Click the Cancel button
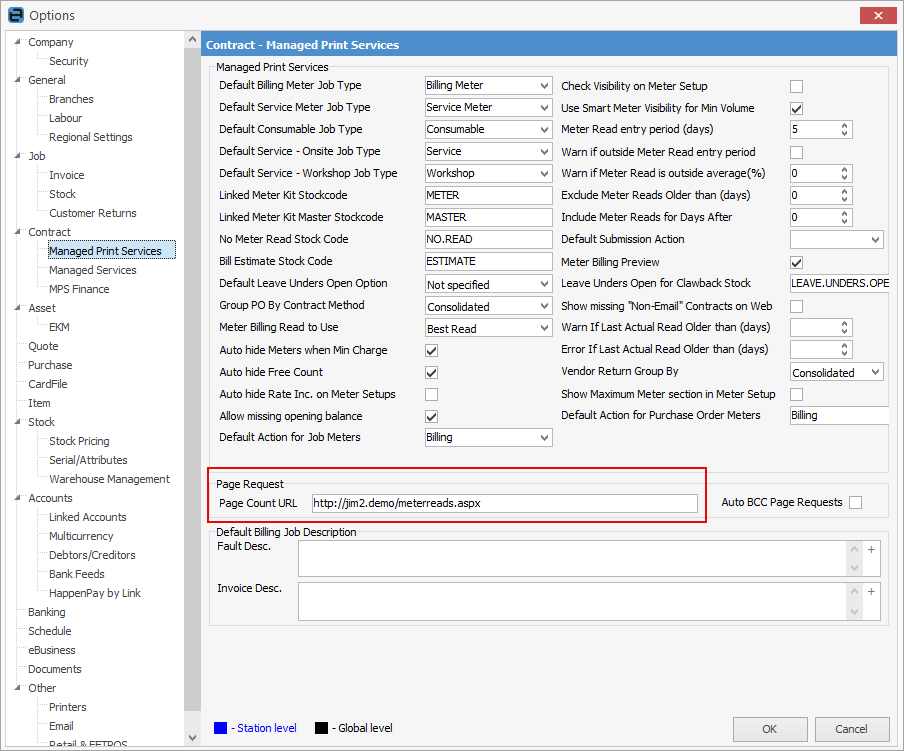The width and height of the screenshot is (904, 751). click(852, 729)
